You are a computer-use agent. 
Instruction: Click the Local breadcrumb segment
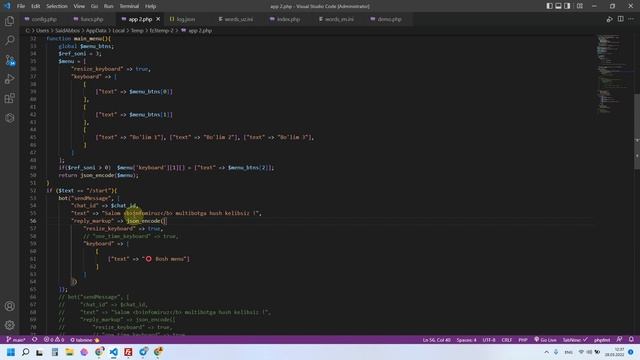[x=118, y=31]
